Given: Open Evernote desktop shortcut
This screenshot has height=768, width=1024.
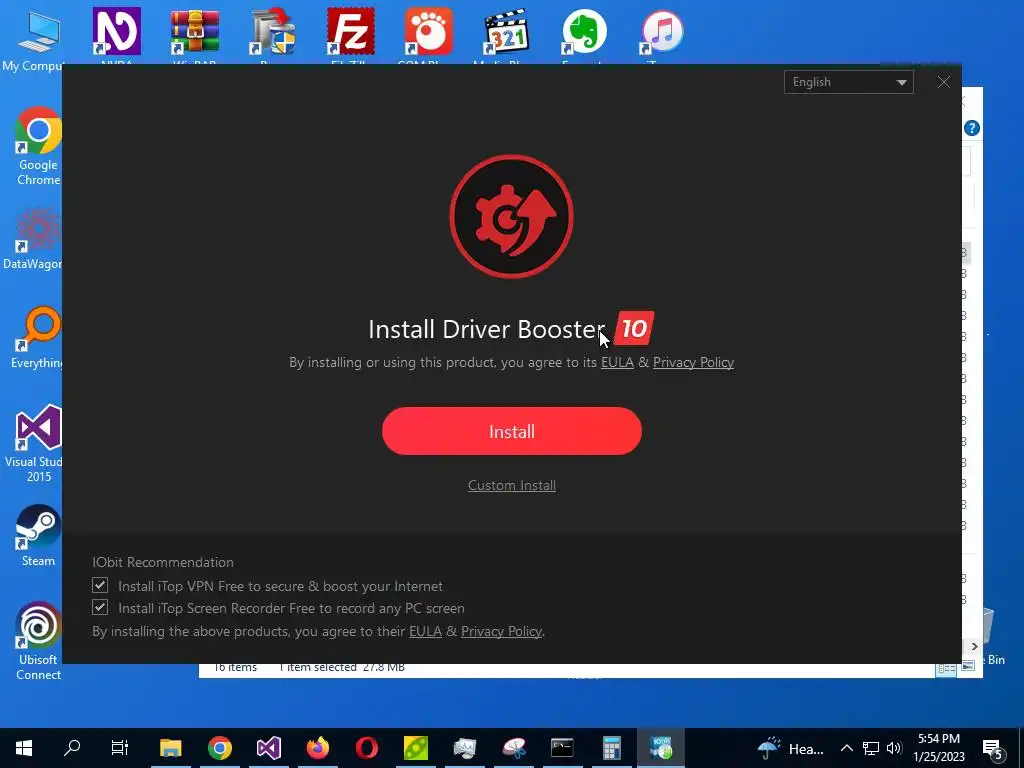Looking at the screenshot, I should tap(584, 35).
